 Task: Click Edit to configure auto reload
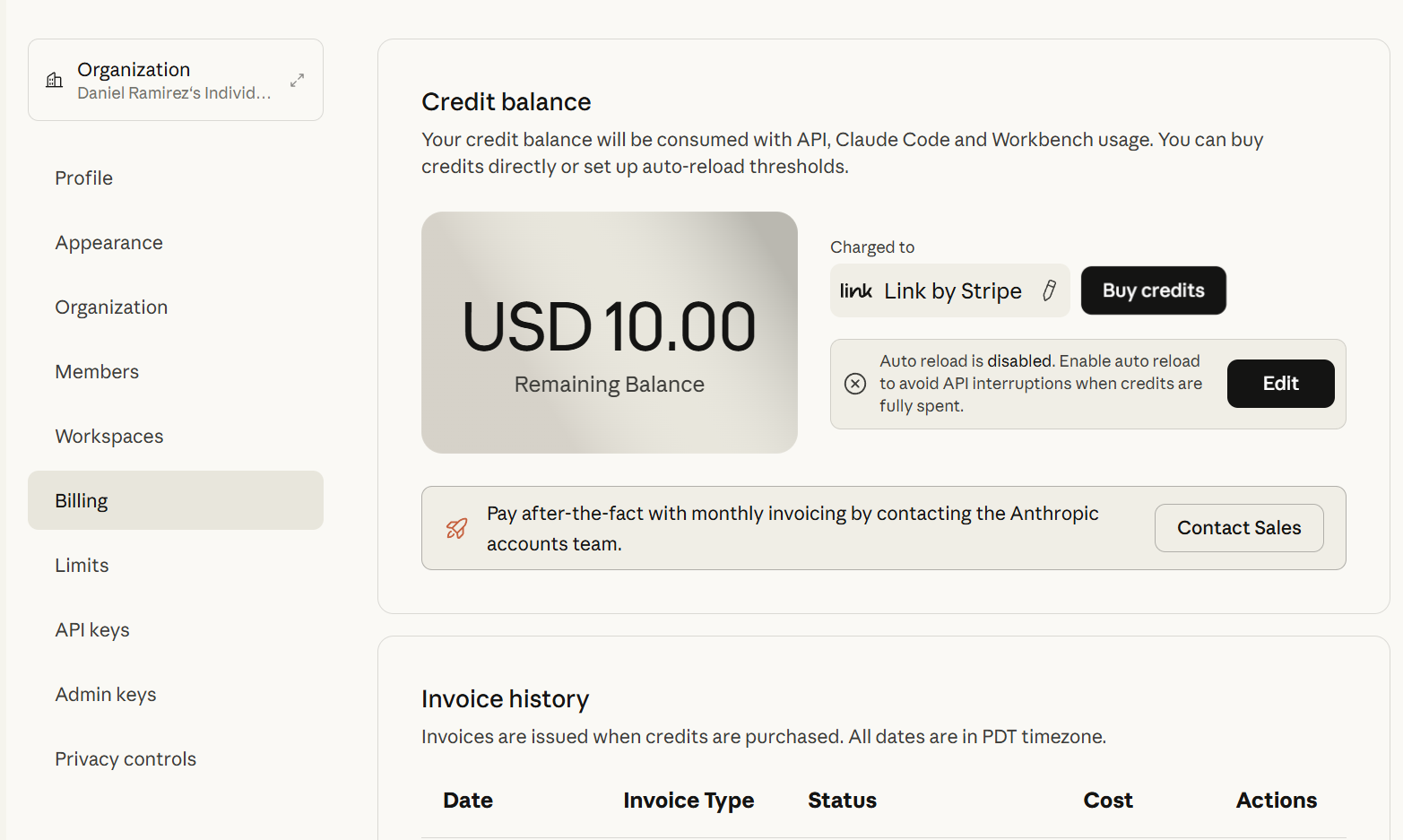[x=1280, y=384]
